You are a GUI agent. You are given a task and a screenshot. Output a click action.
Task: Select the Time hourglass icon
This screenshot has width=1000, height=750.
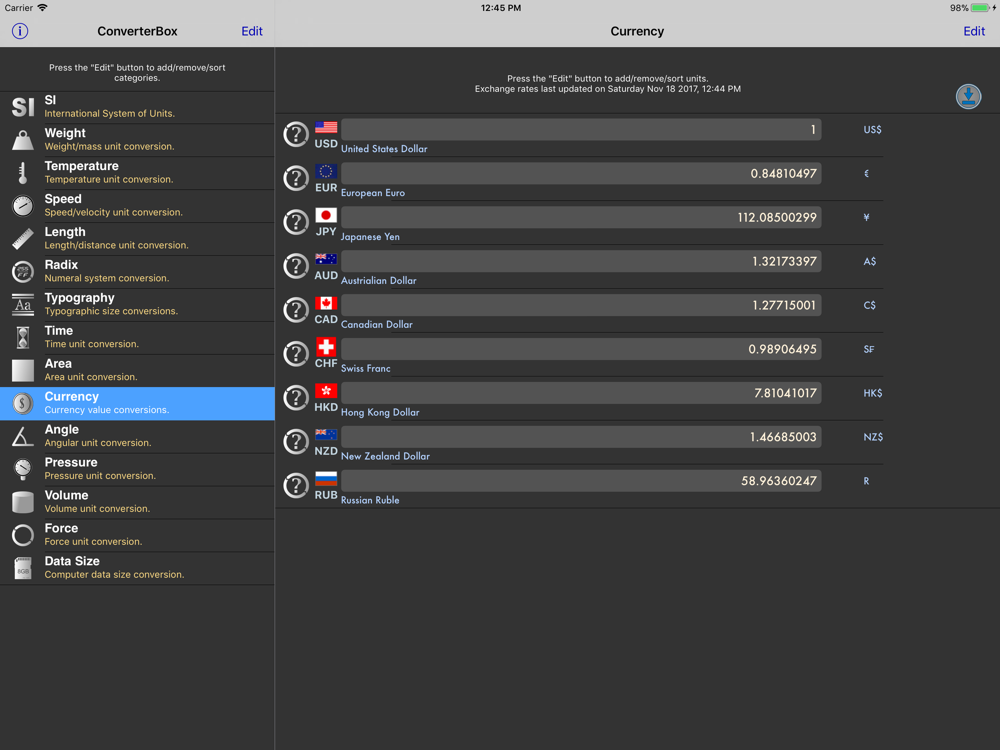(23, 337)
